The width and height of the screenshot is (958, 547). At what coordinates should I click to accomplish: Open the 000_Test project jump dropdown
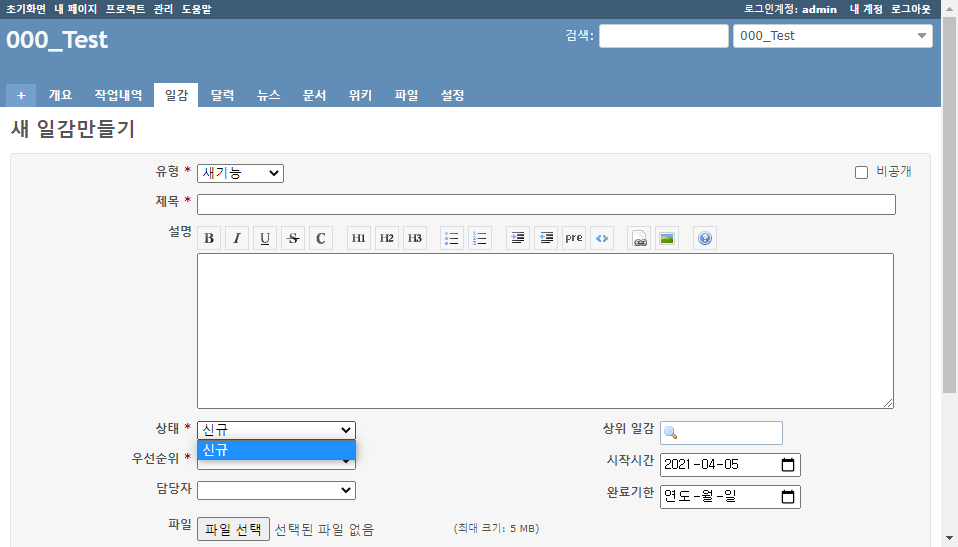tap(833, 36)
